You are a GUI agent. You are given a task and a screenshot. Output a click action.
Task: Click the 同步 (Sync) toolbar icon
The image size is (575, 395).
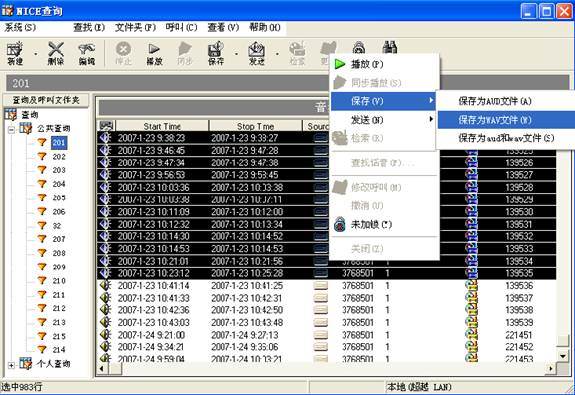click(x=185, y=54)
